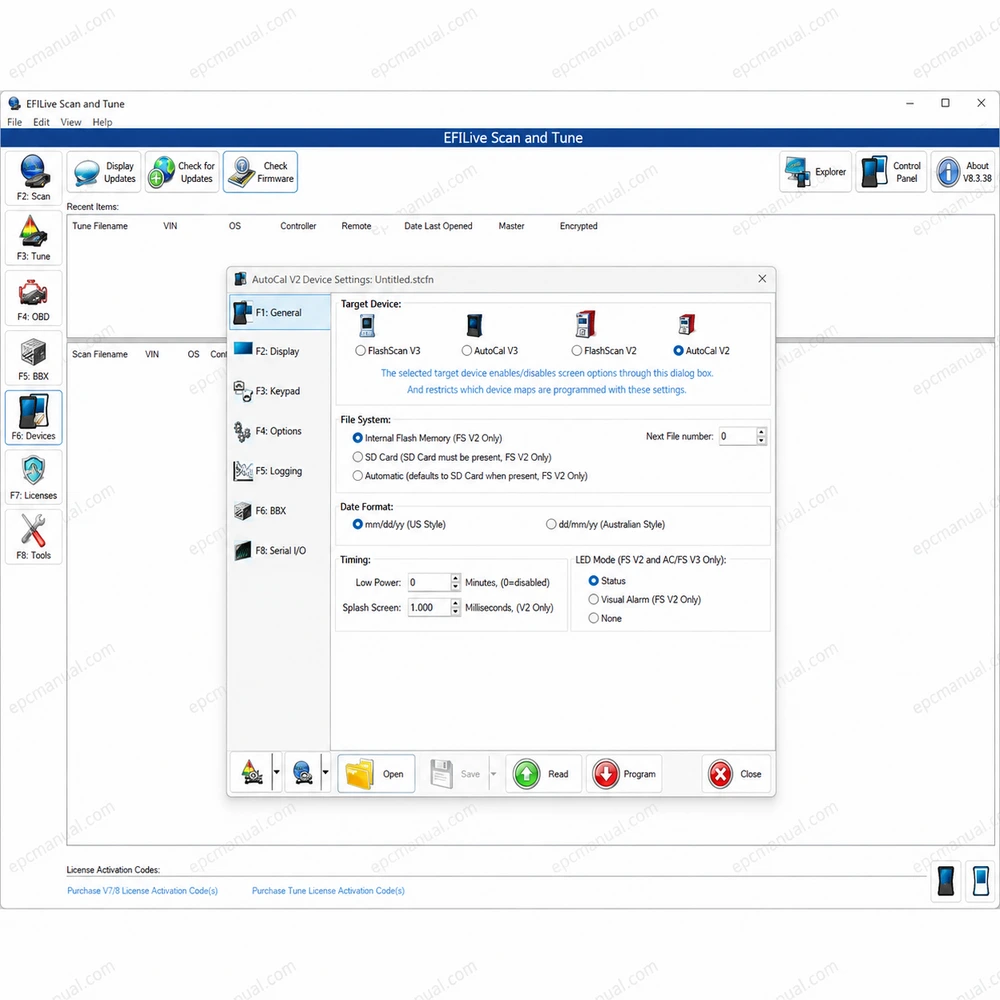The image size is (1000, 1000).
Task: Open the F8: Tools sidebar icon
Action: click(33, 537)
